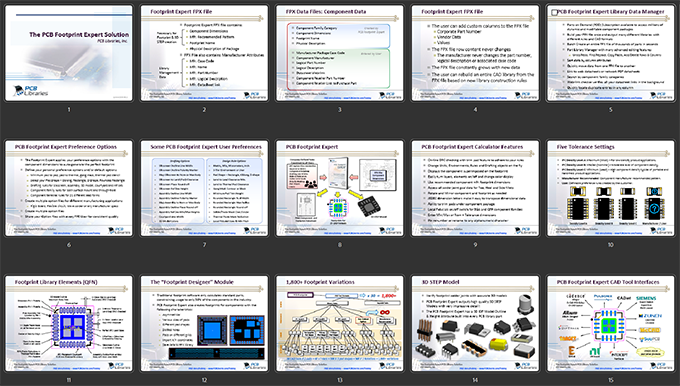Select the title slide 'The PCB Footprint Expert Solution'
The image size is (680, 386).
pyautogui.click(x=69, y=53)
